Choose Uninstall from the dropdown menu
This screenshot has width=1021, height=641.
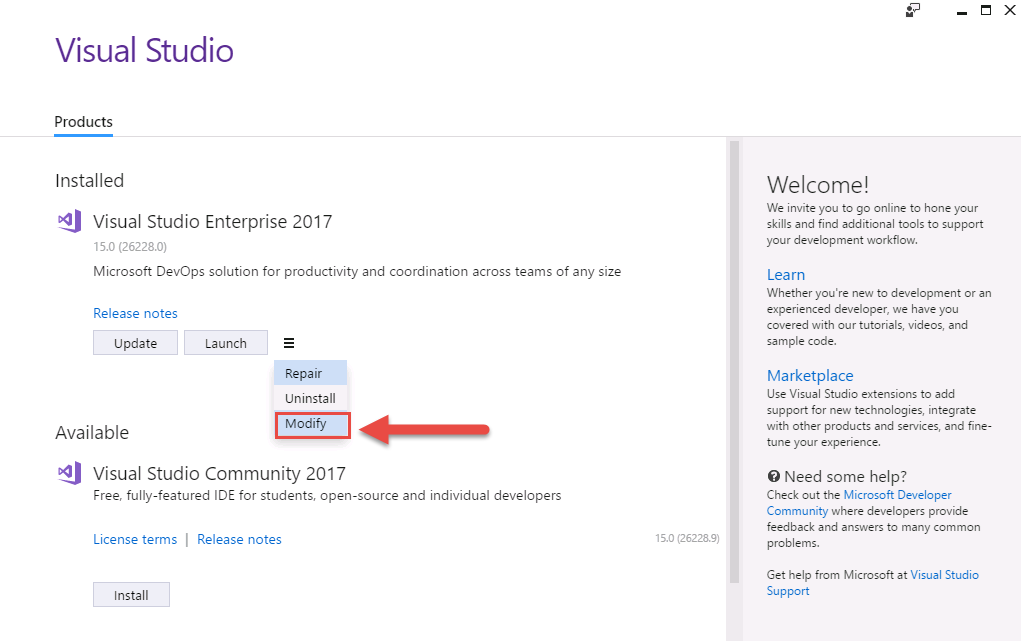pos(311,398)
